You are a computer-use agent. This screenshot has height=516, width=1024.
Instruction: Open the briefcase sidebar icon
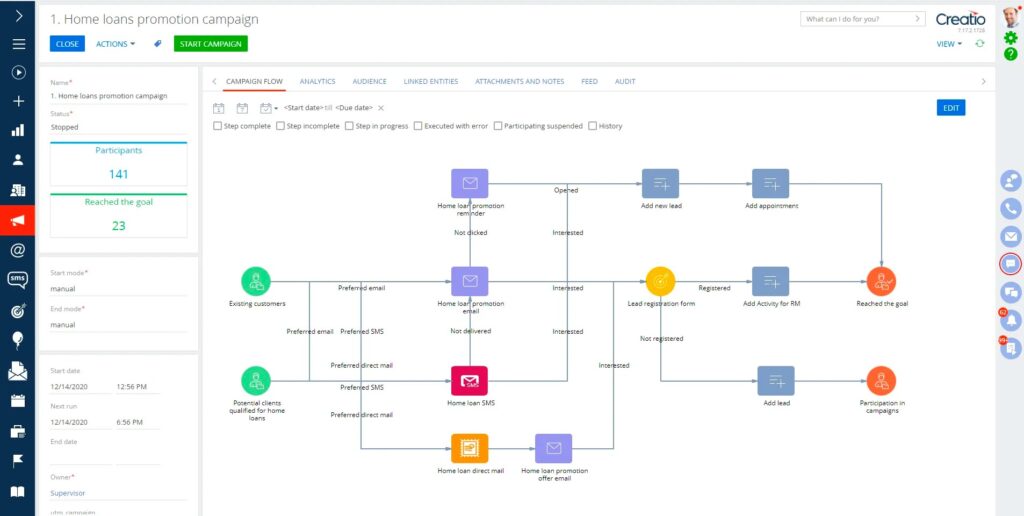pos(18,431)
